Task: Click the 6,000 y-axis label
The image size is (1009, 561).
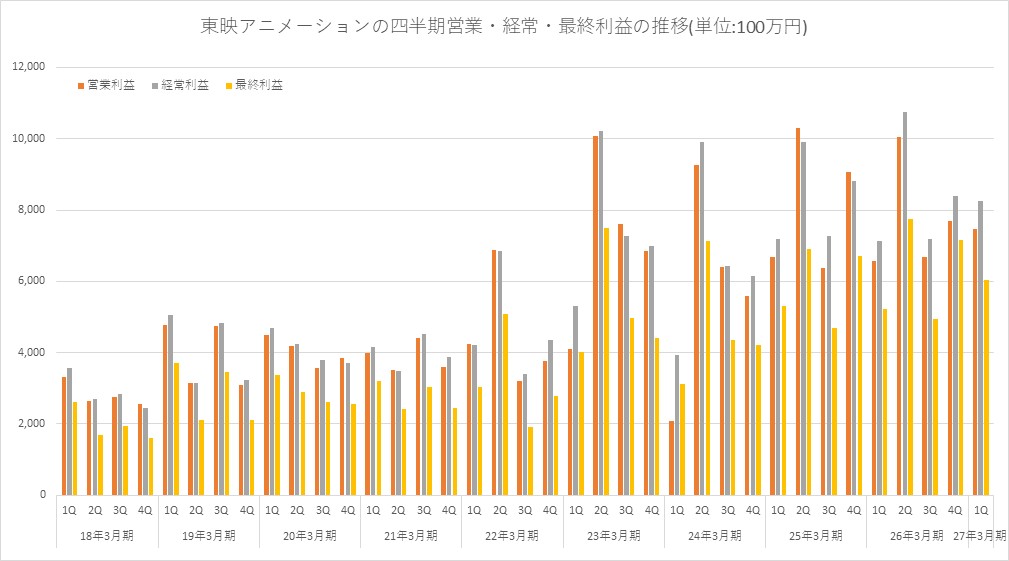Action: tap(32, 280)
